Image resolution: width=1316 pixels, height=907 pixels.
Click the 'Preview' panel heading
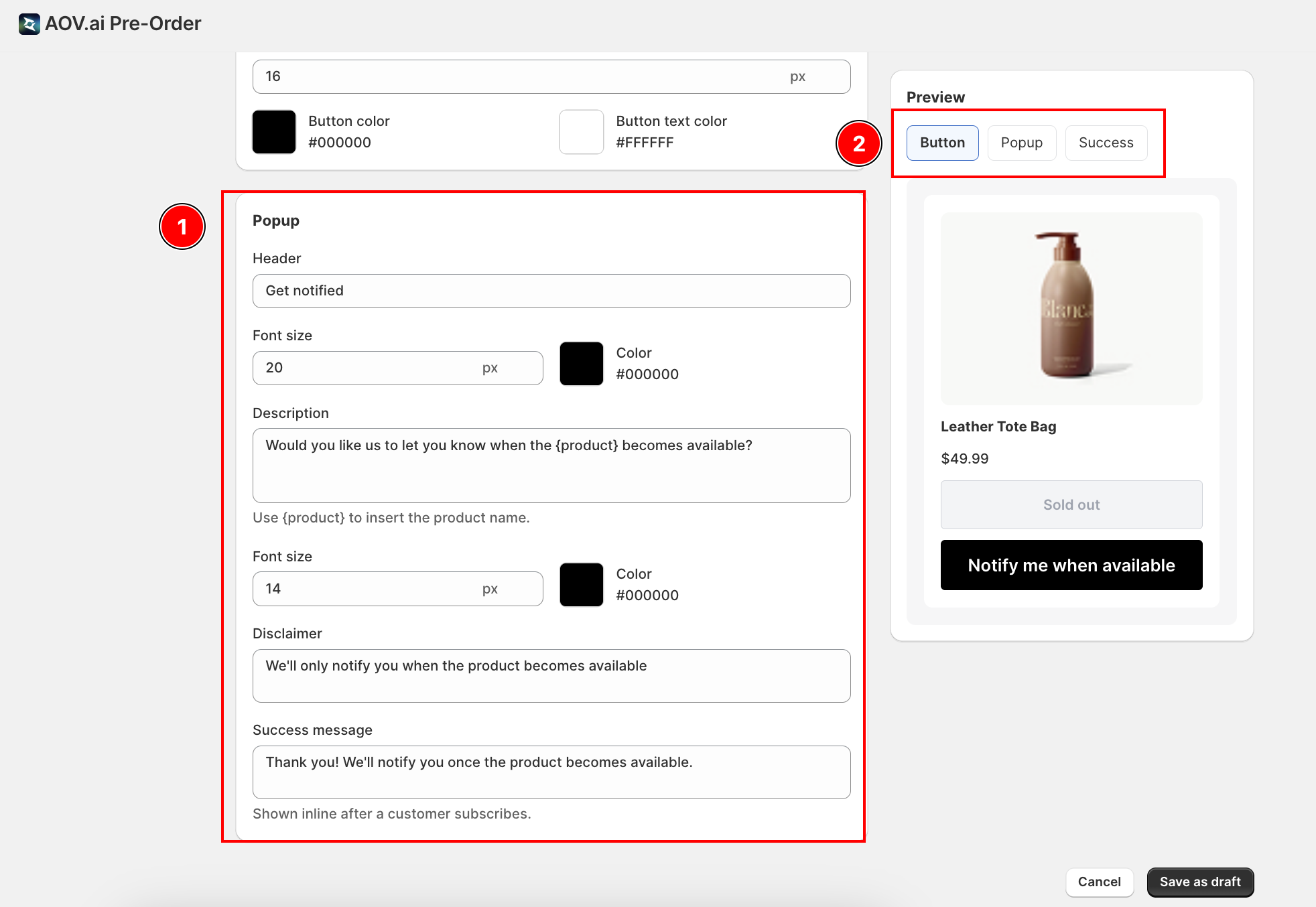935,97
